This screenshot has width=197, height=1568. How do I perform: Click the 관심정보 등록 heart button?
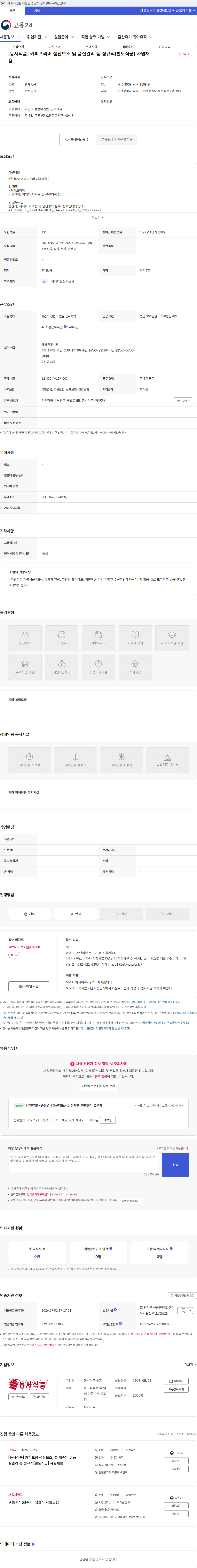[x=77, y=139]
